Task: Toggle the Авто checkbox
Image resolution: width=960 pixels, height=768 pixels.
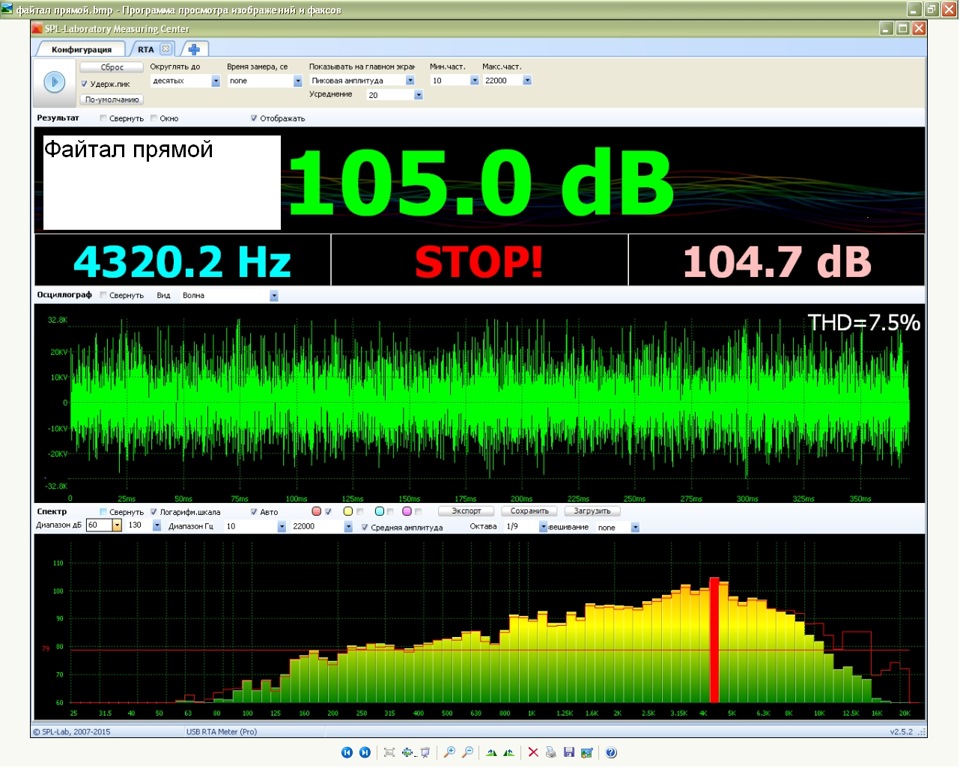Action: 253,512
